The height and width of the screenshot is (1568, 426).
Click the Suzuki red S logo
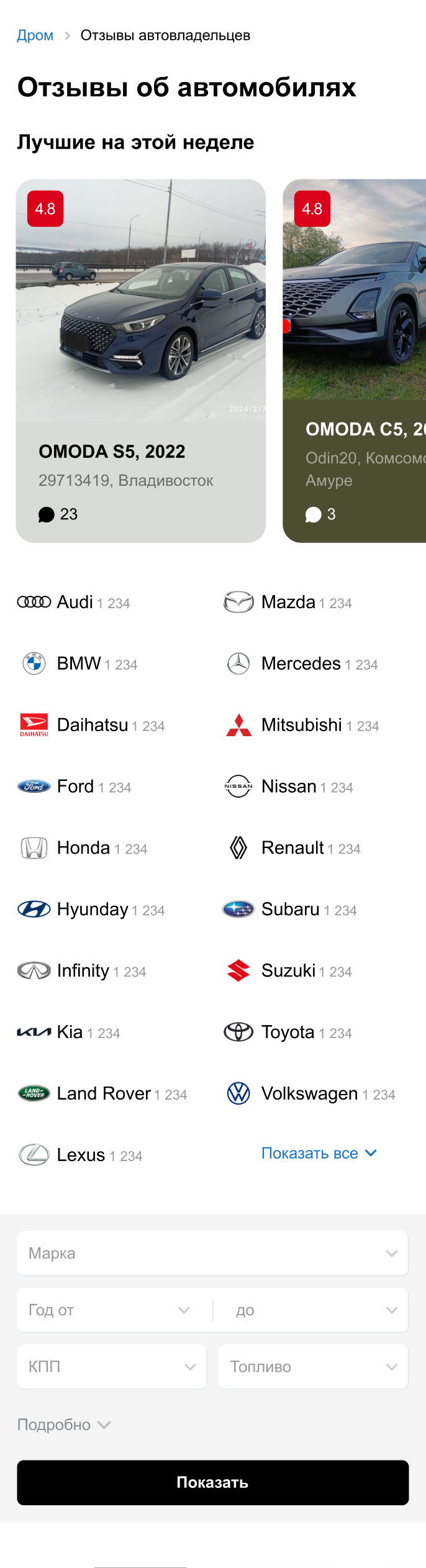238,970
